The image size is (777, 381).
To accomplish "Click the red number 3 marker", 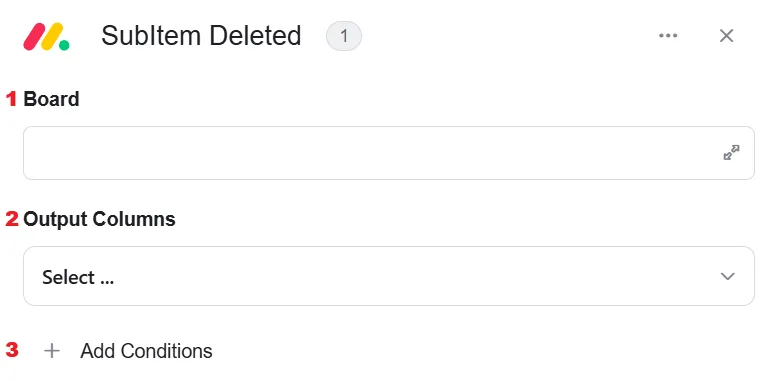I will [12, 350].
